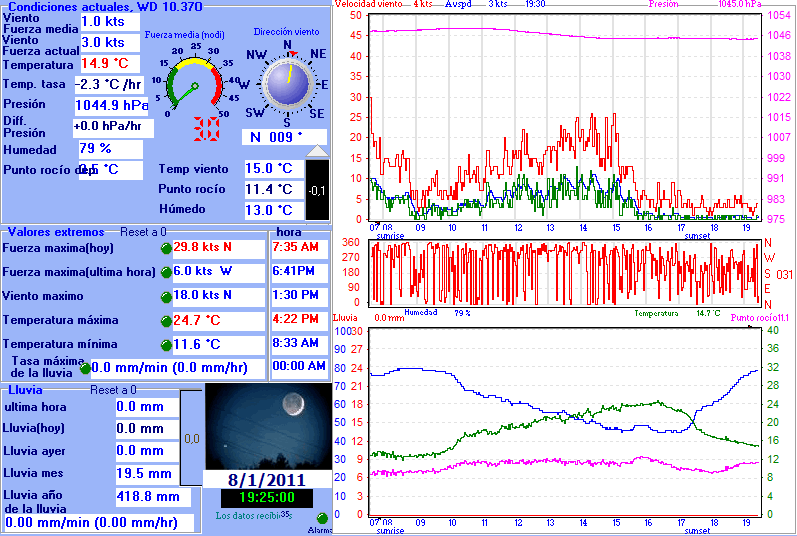Click green LED beside Fuerza maxima(ultima hora)
Viewport: 797px width, 536px height.
click(x=166, y=273)
